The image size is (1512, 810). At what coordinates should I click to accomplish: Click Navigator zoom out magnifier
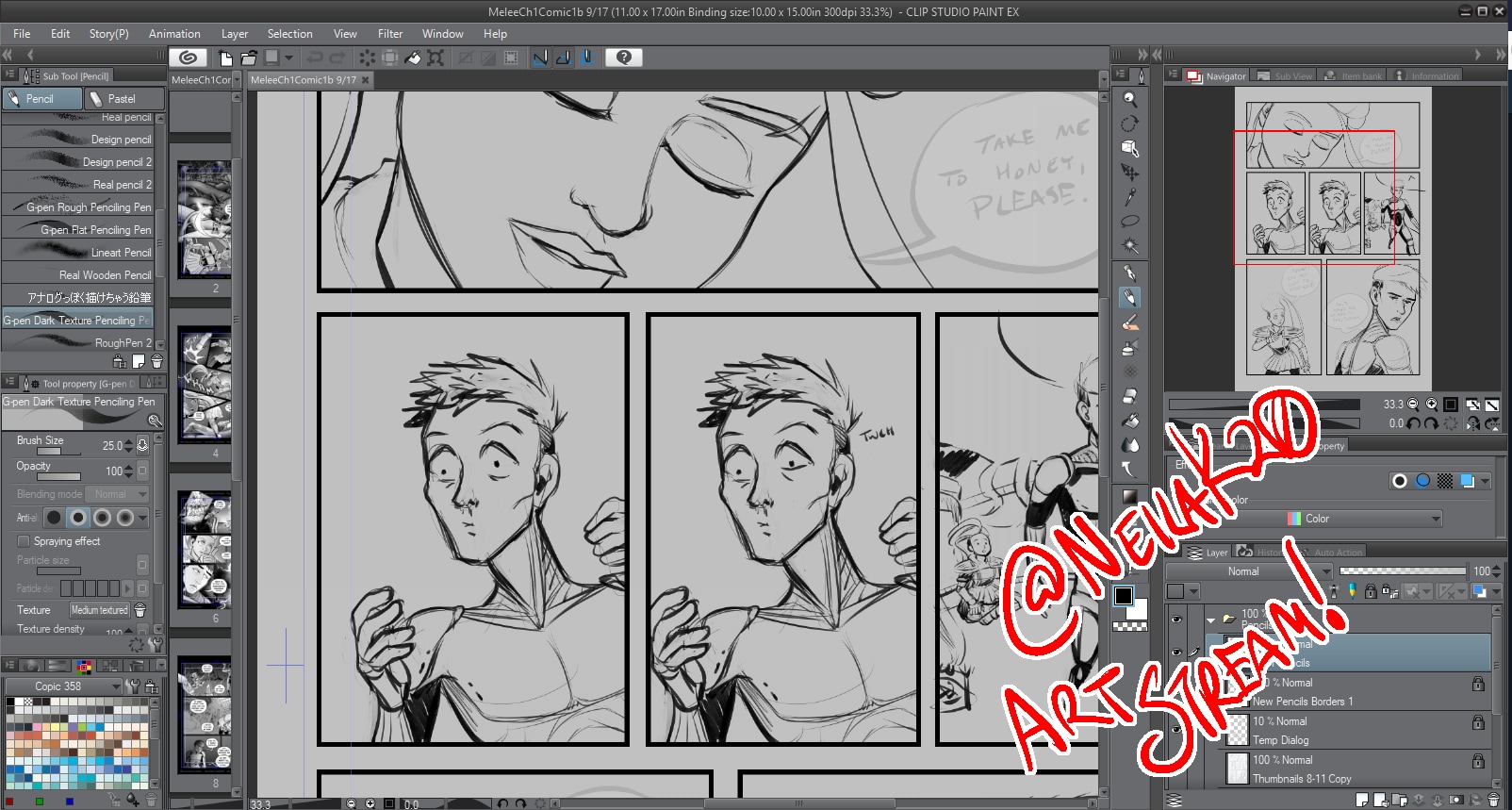[x=1413, y=405]
